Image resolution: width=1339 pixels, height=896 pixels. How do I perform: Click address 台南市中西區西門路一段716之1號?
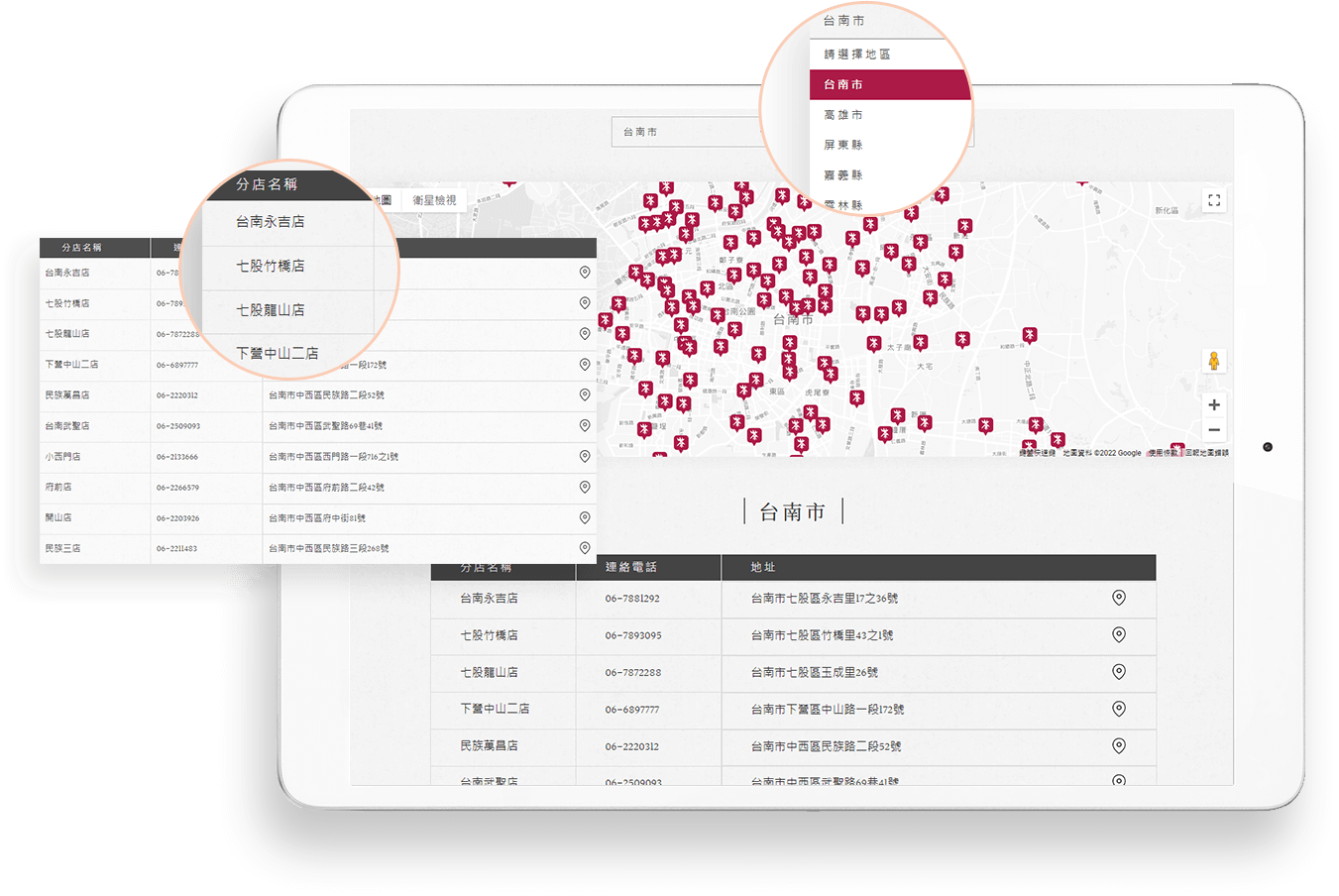click(333, 457)
